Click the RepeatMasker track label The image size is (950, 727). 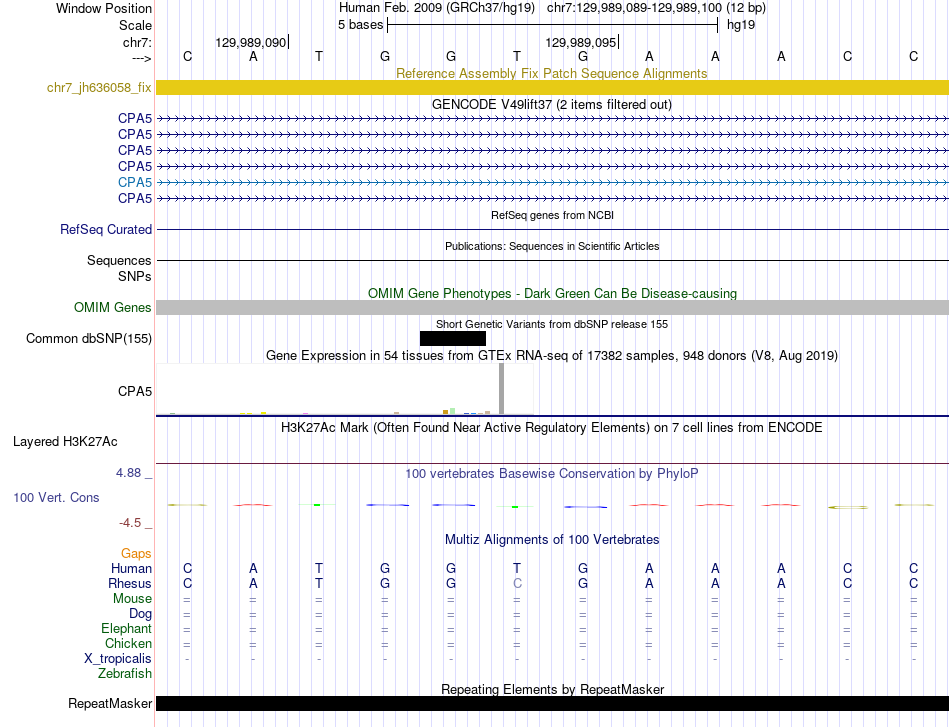pyautogui.click(x=110, y=703)
